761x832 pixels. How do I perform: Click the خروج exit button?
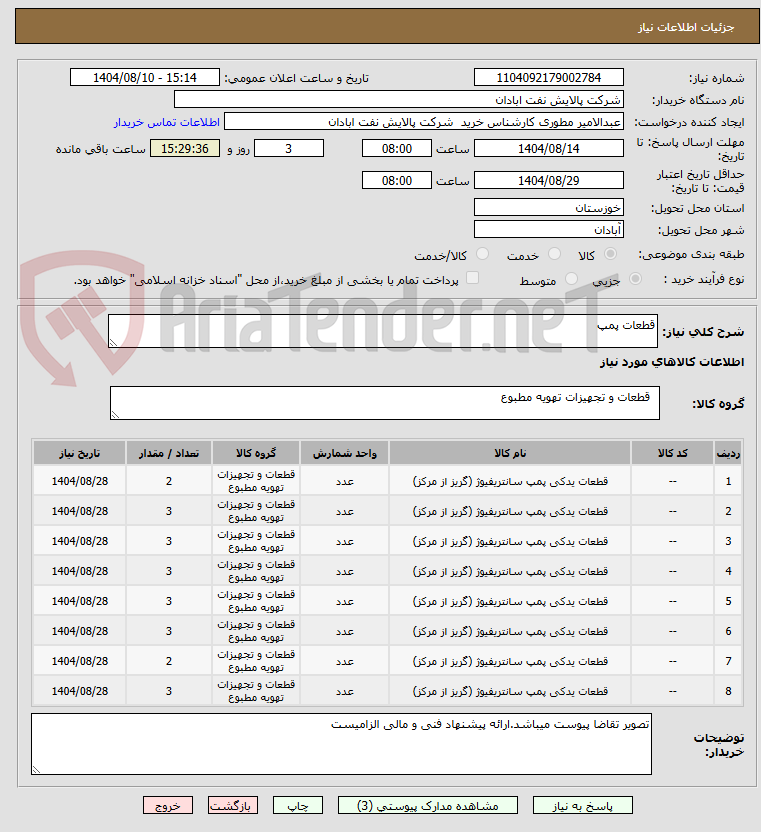[x=168, y=805]
